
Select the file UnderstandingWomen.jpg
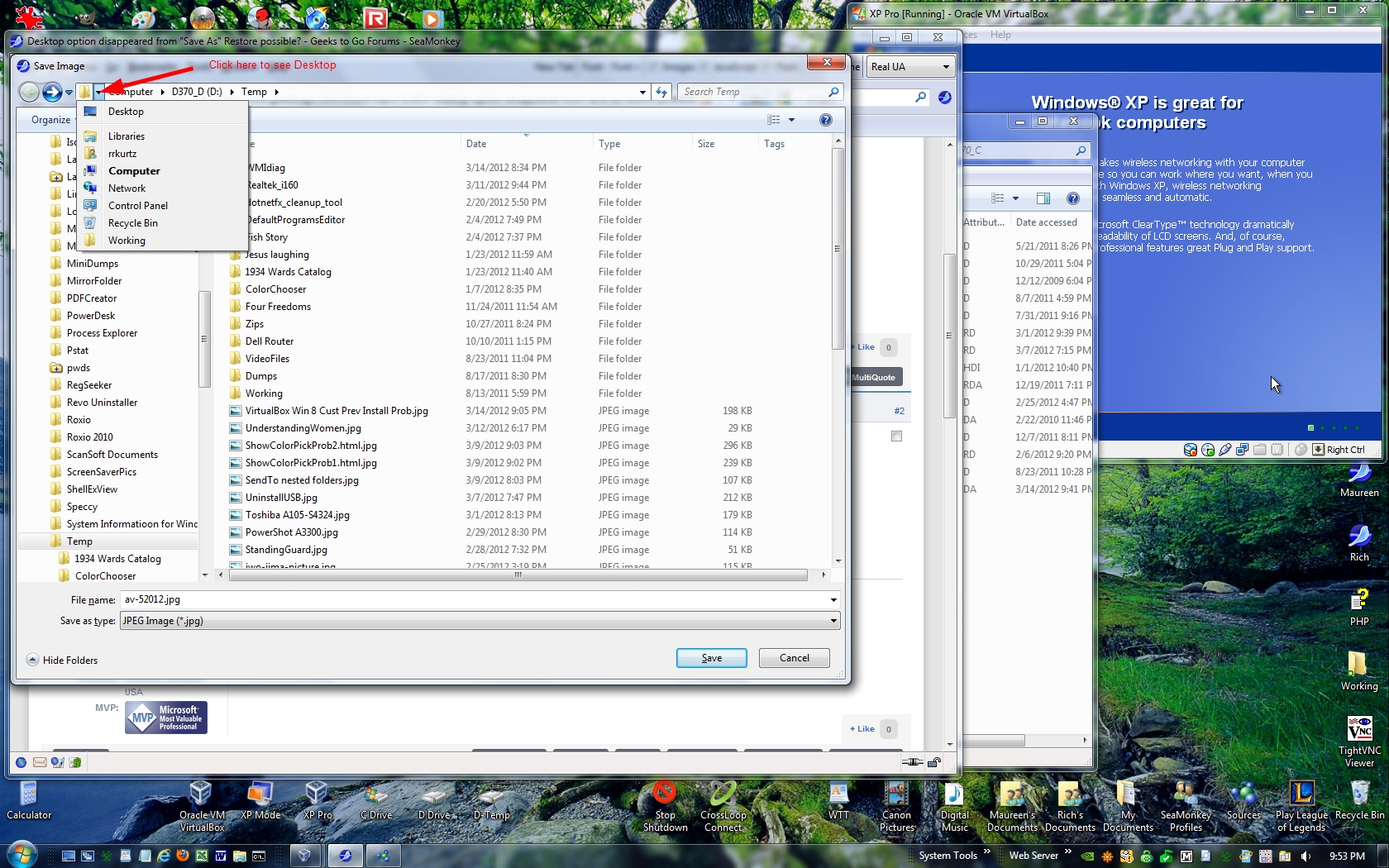coord(303,428)
